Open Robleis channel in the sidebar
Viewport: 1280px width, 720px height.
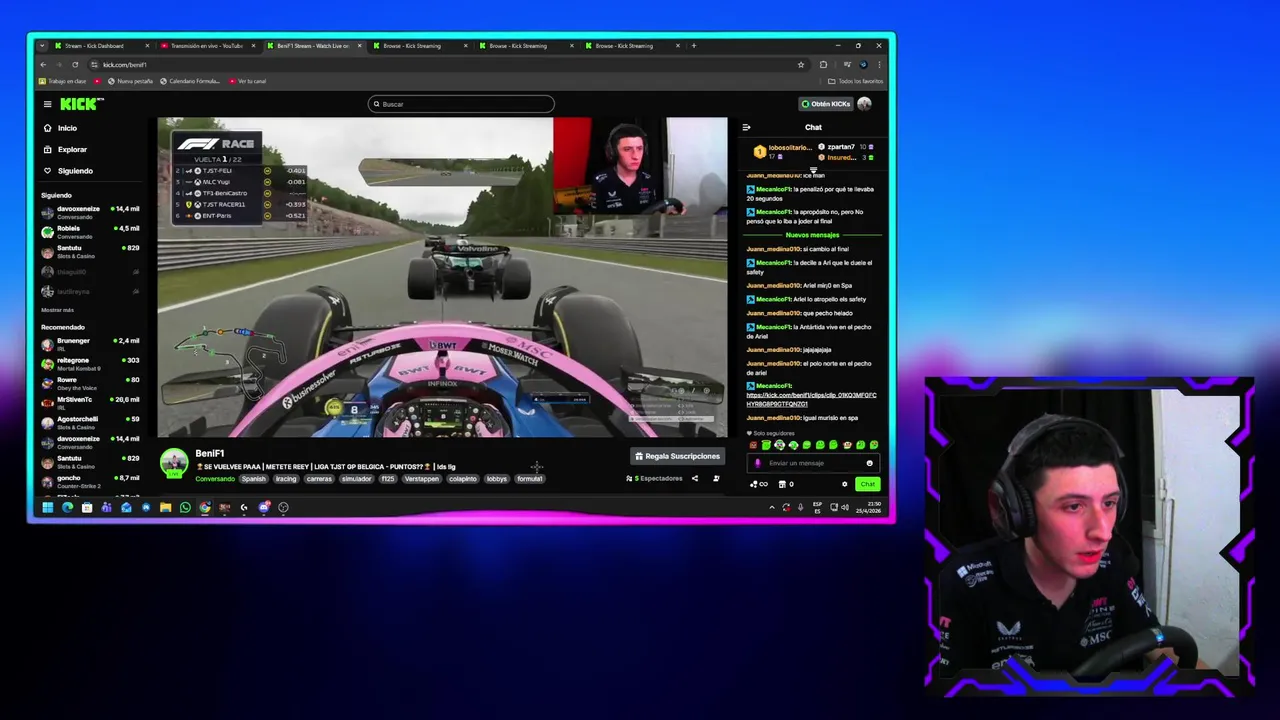pos(91,232)
